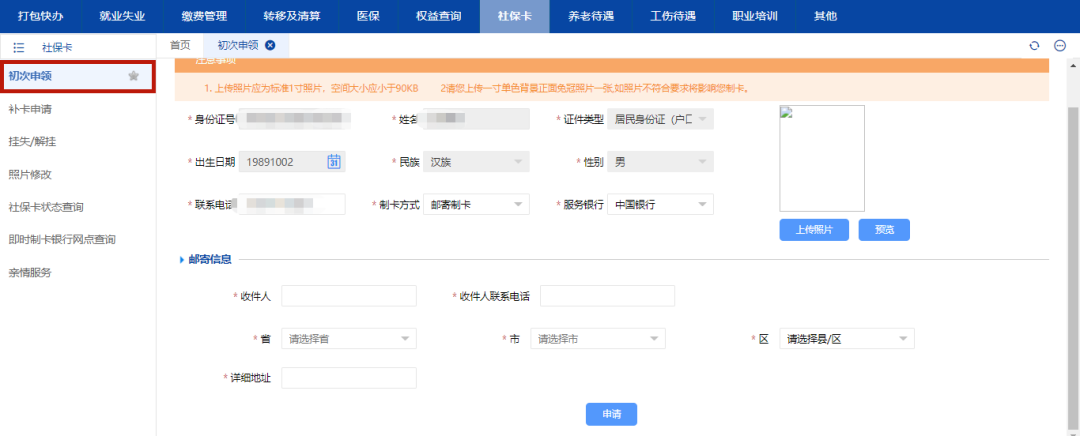Select 补卡申请 in the sidebar

pos(30,109)
